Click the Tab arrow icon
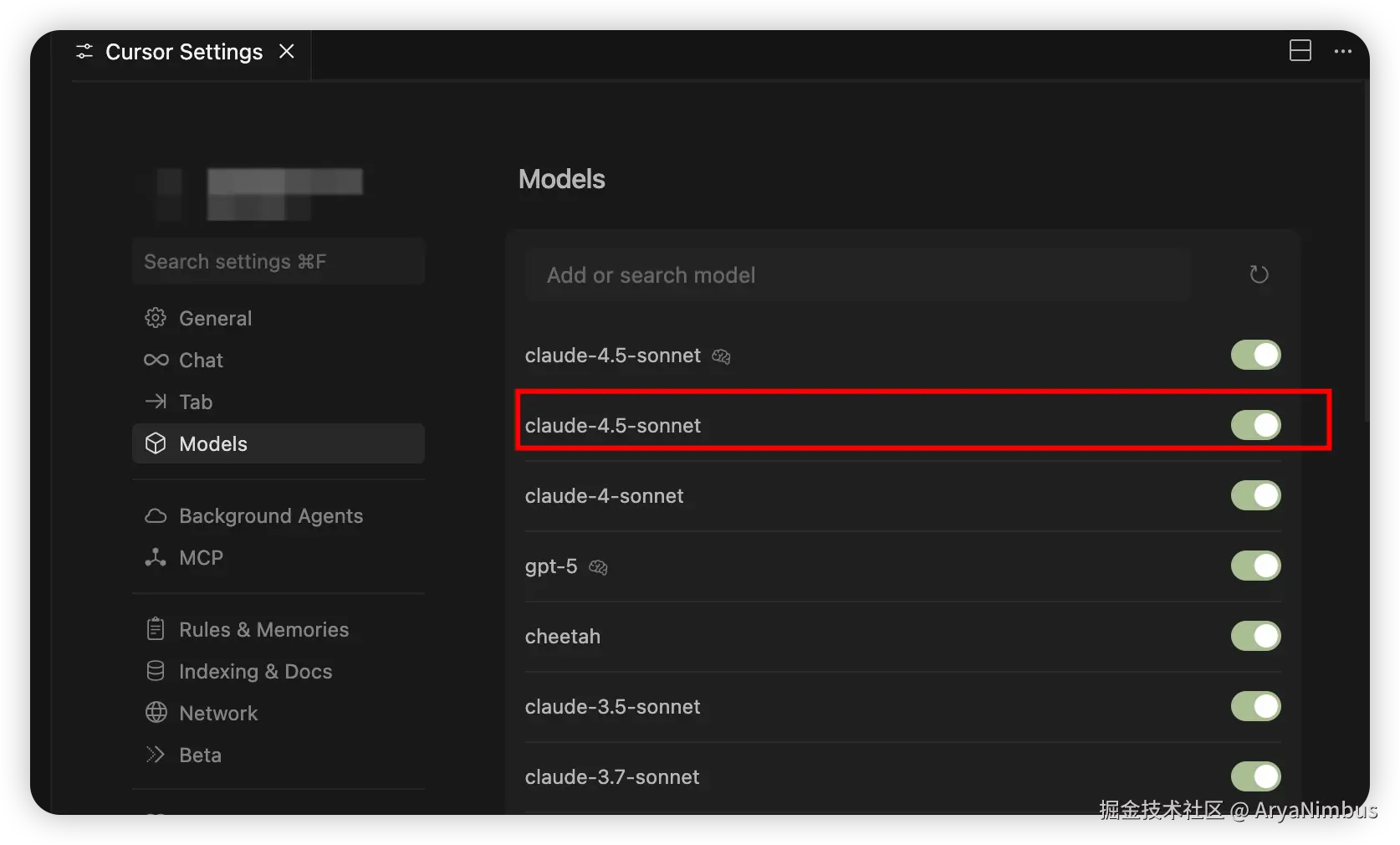 click(156, 402)
